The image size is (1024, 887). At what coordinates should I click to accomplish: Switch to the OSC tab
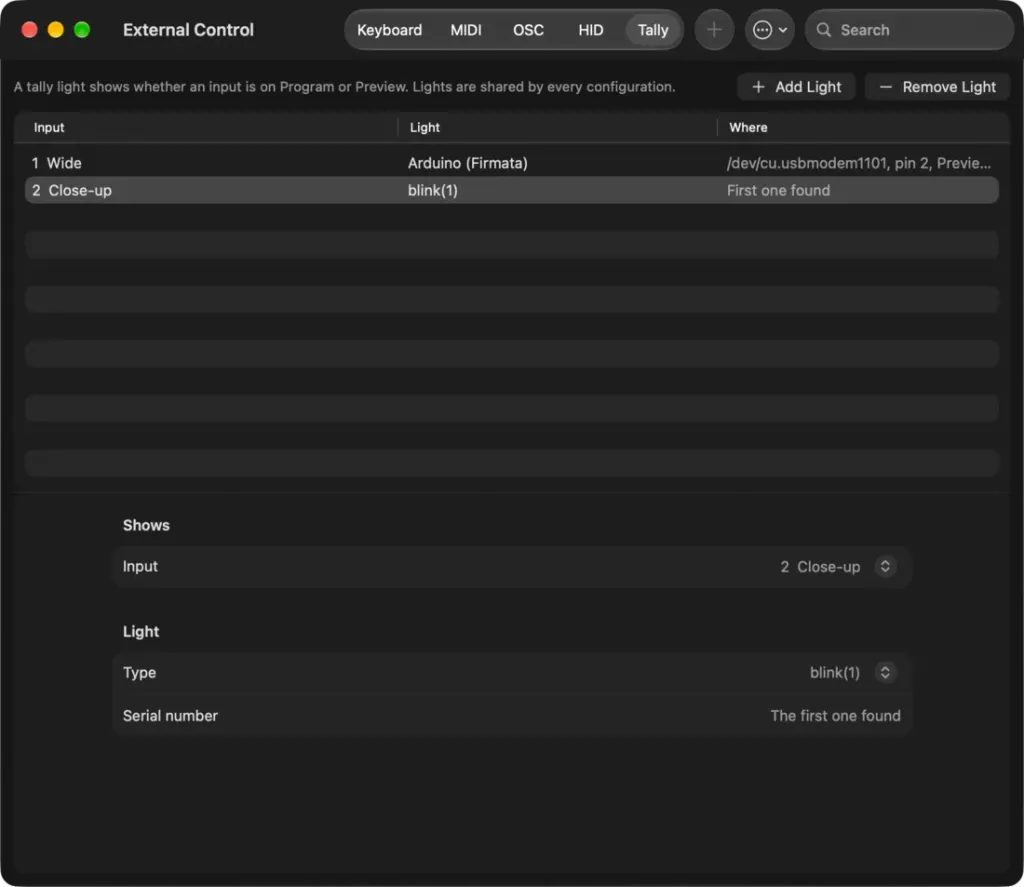point(528,30)
